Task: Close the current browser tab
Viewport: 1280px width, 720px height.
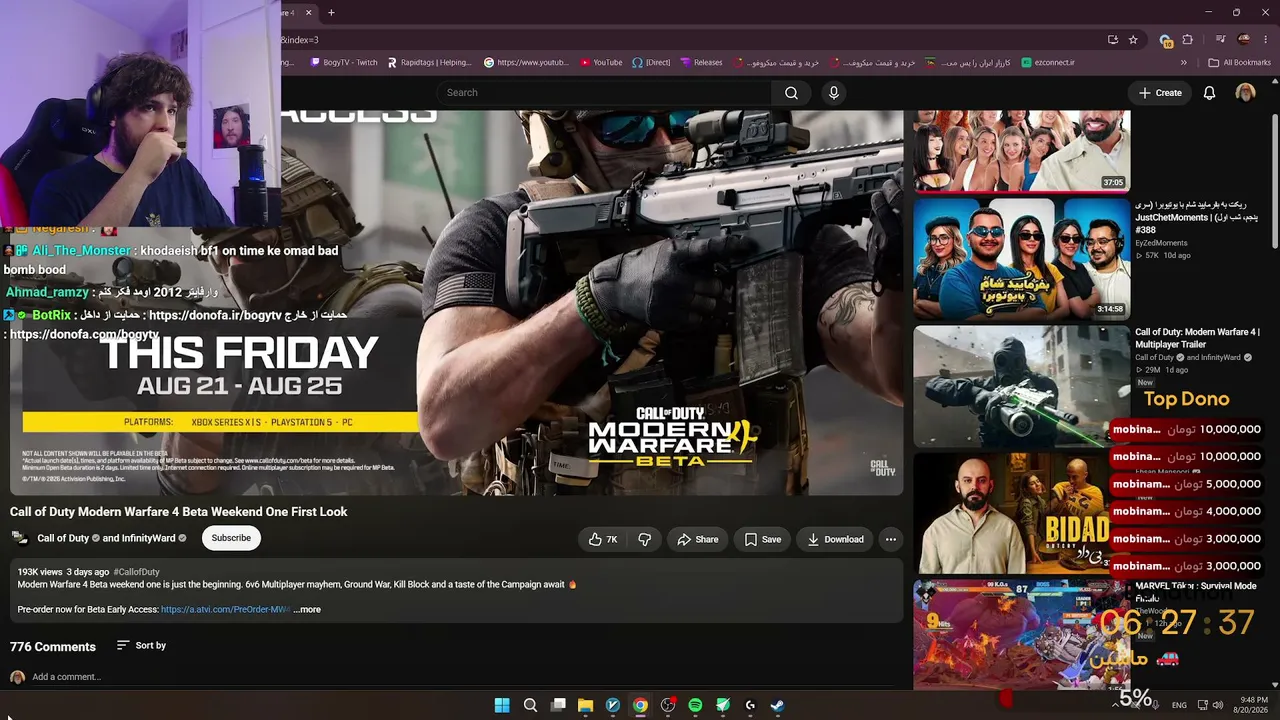Action: click(x=308, y=13)
